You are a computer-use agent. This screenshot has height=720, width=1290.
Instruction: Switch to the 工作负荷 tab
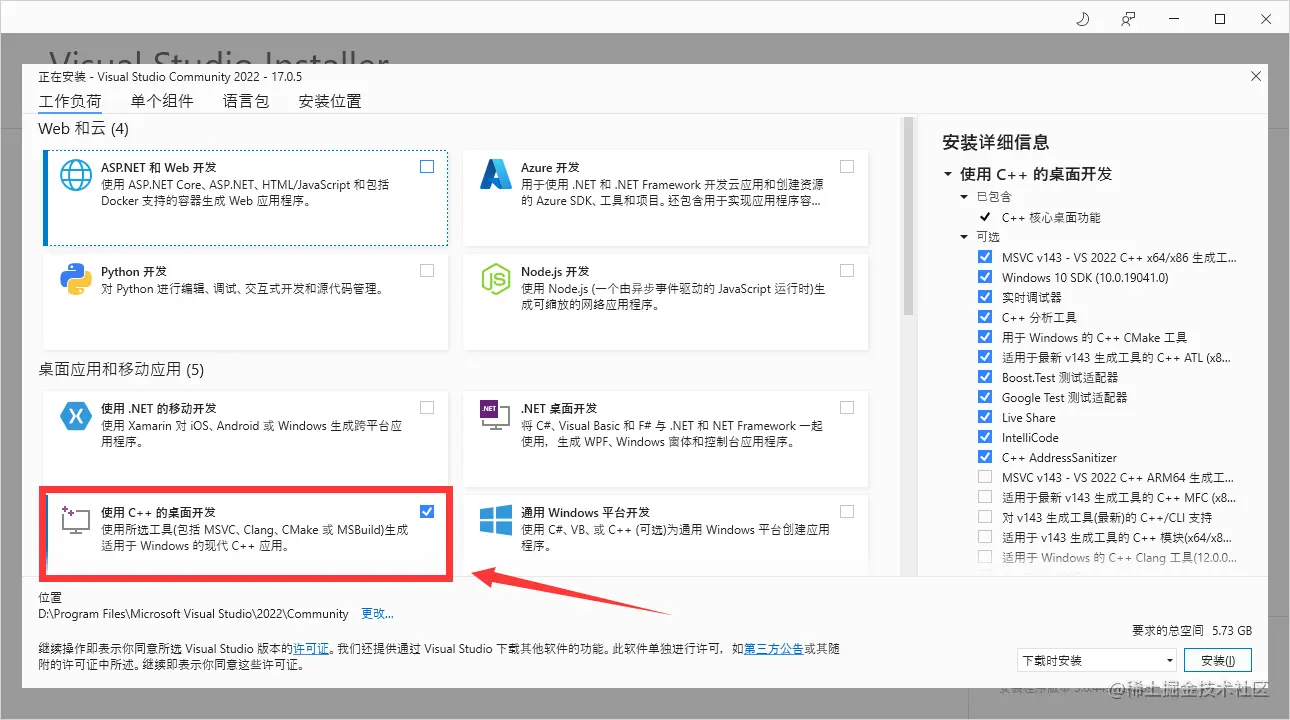click(70, 102)
